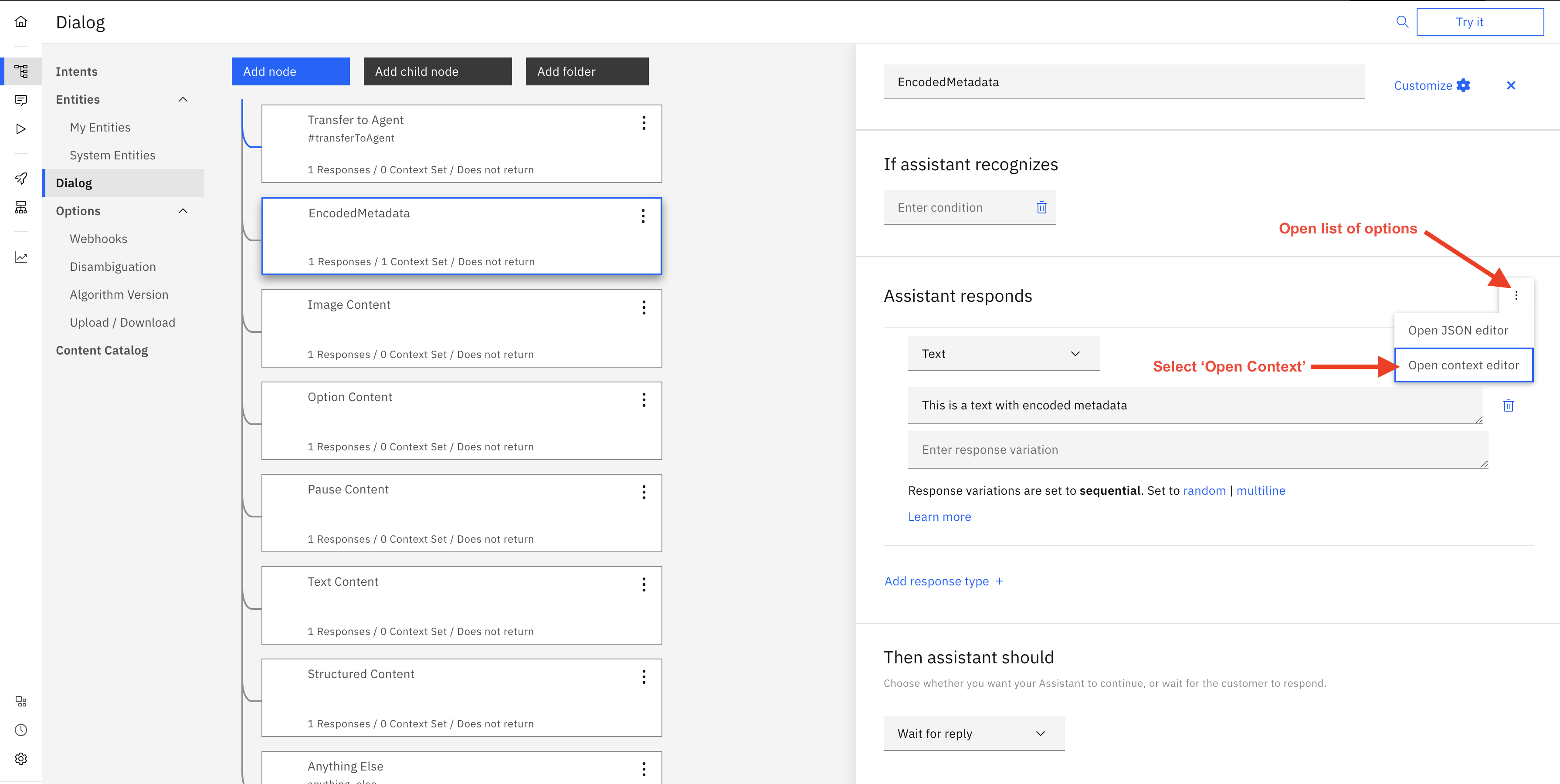Open the Wait for reply dropdown

pos(974,733)
